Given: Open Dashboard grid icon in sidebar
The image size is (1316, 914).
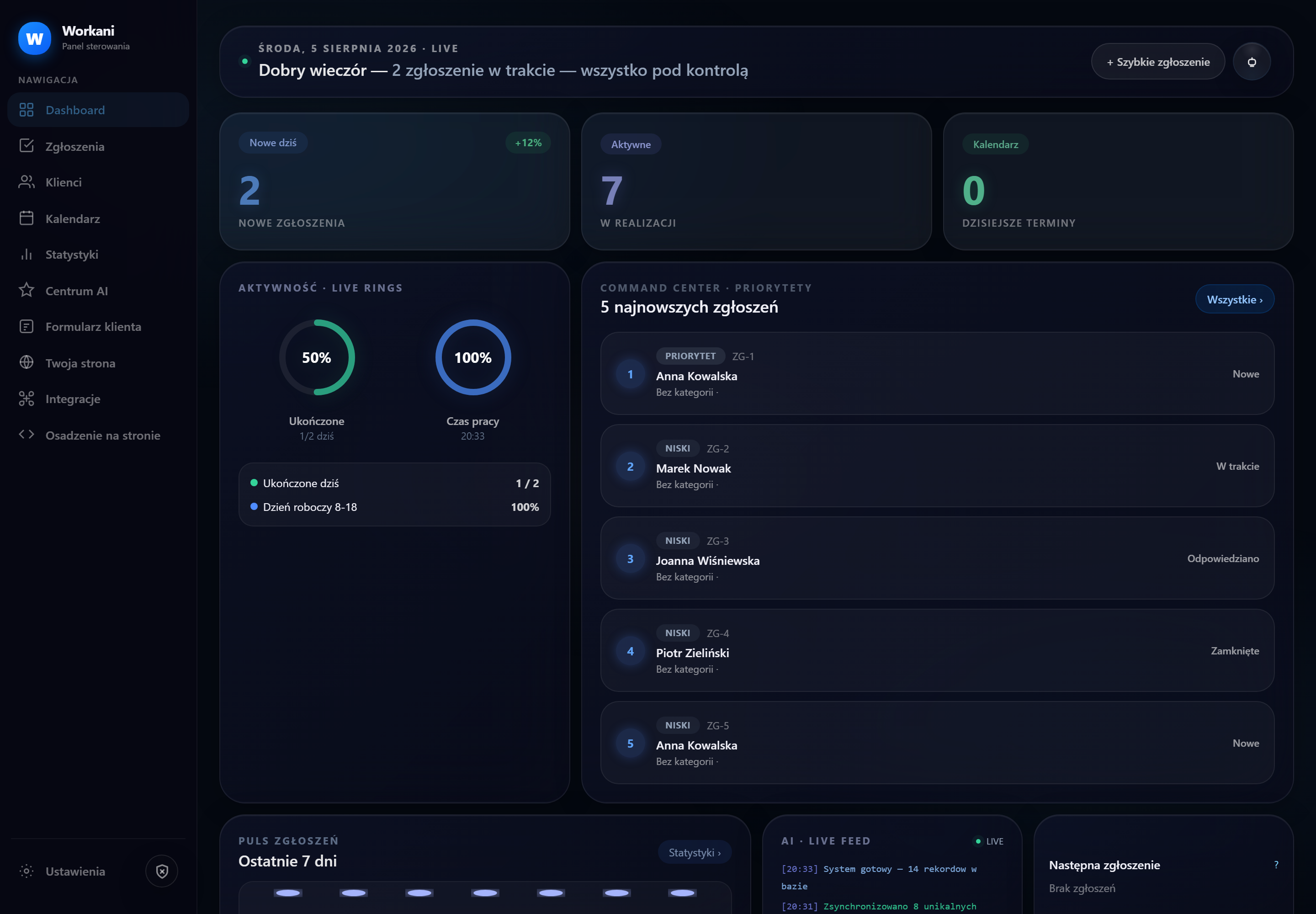Looking at the screenshot, I should (x=27, y=110).
